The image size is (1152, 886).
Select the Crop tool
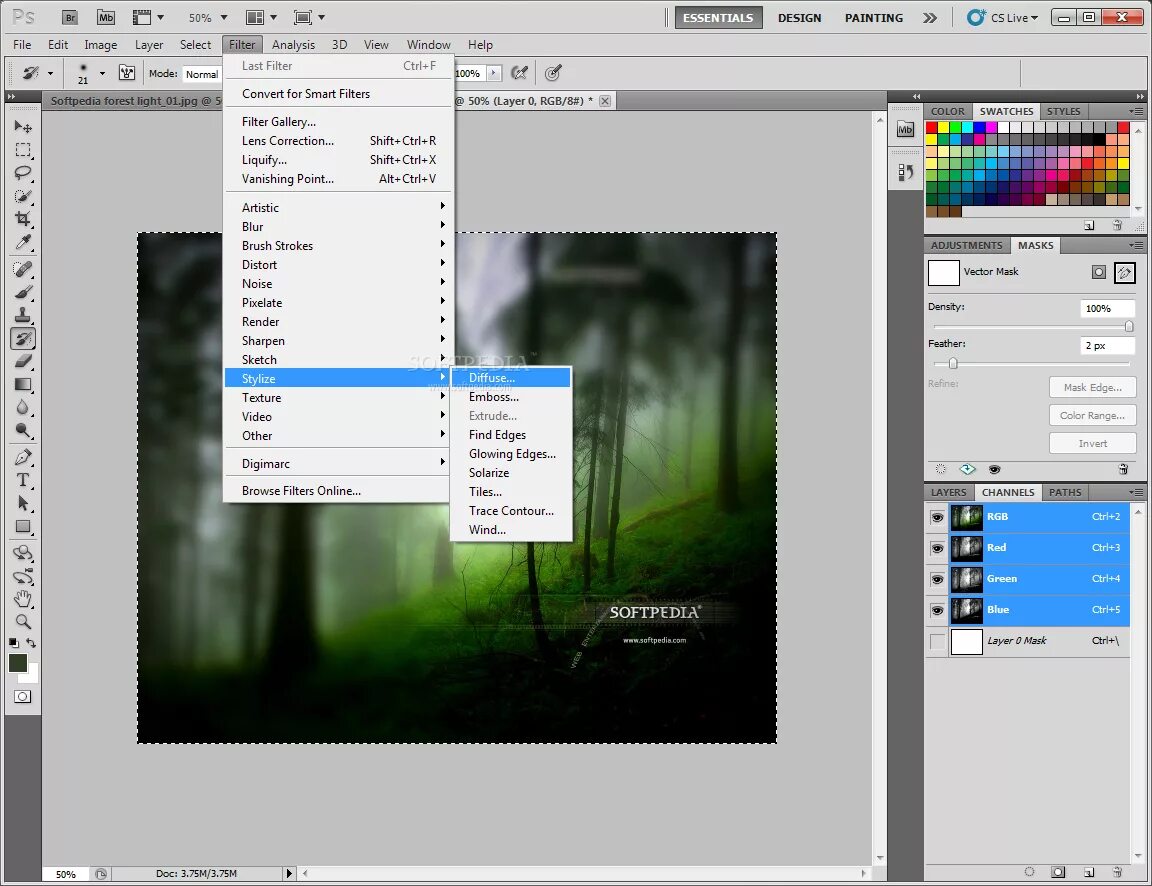[x=23, y=219]
